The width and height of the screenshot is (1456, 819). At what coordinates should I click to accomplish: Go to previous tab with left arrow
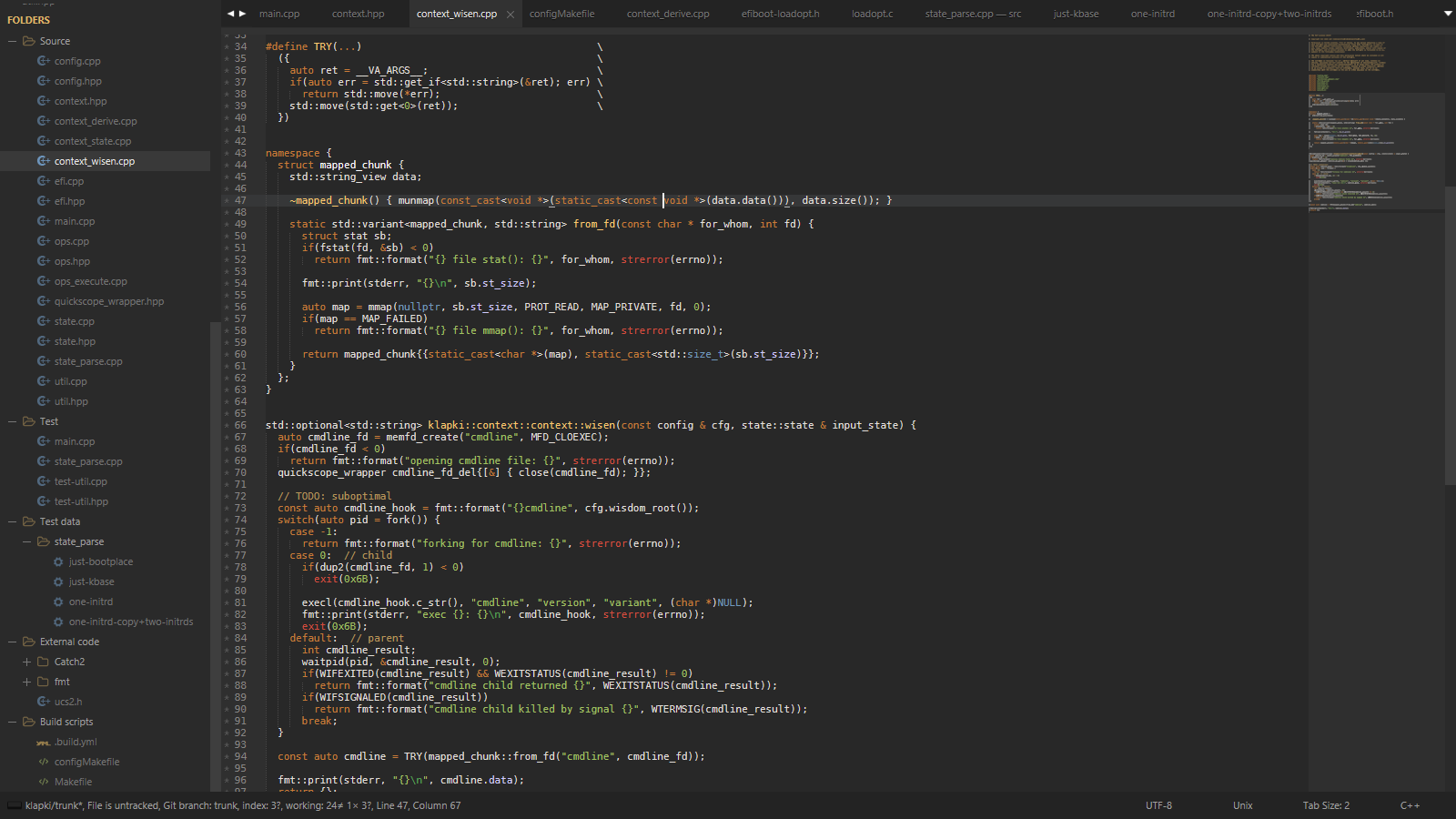pos(231,14)
